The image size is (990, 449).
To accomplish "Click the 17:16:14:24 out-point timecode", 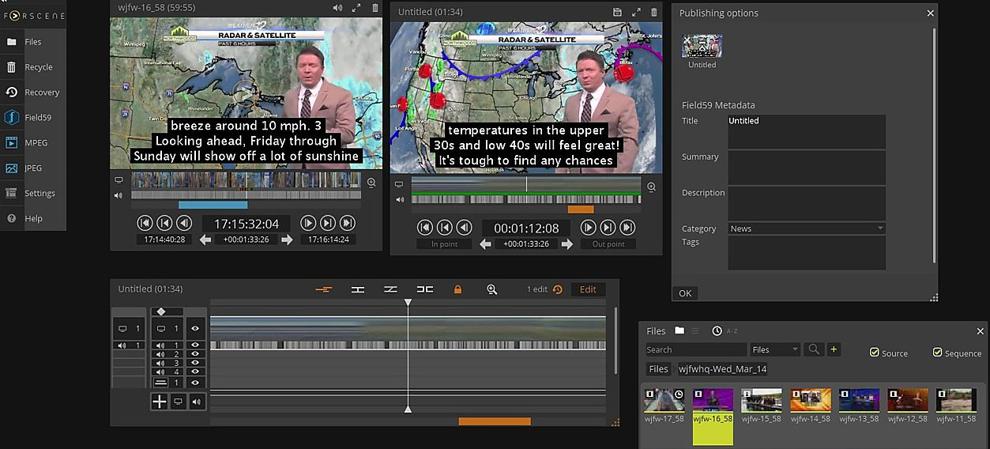I will [328, 239].
